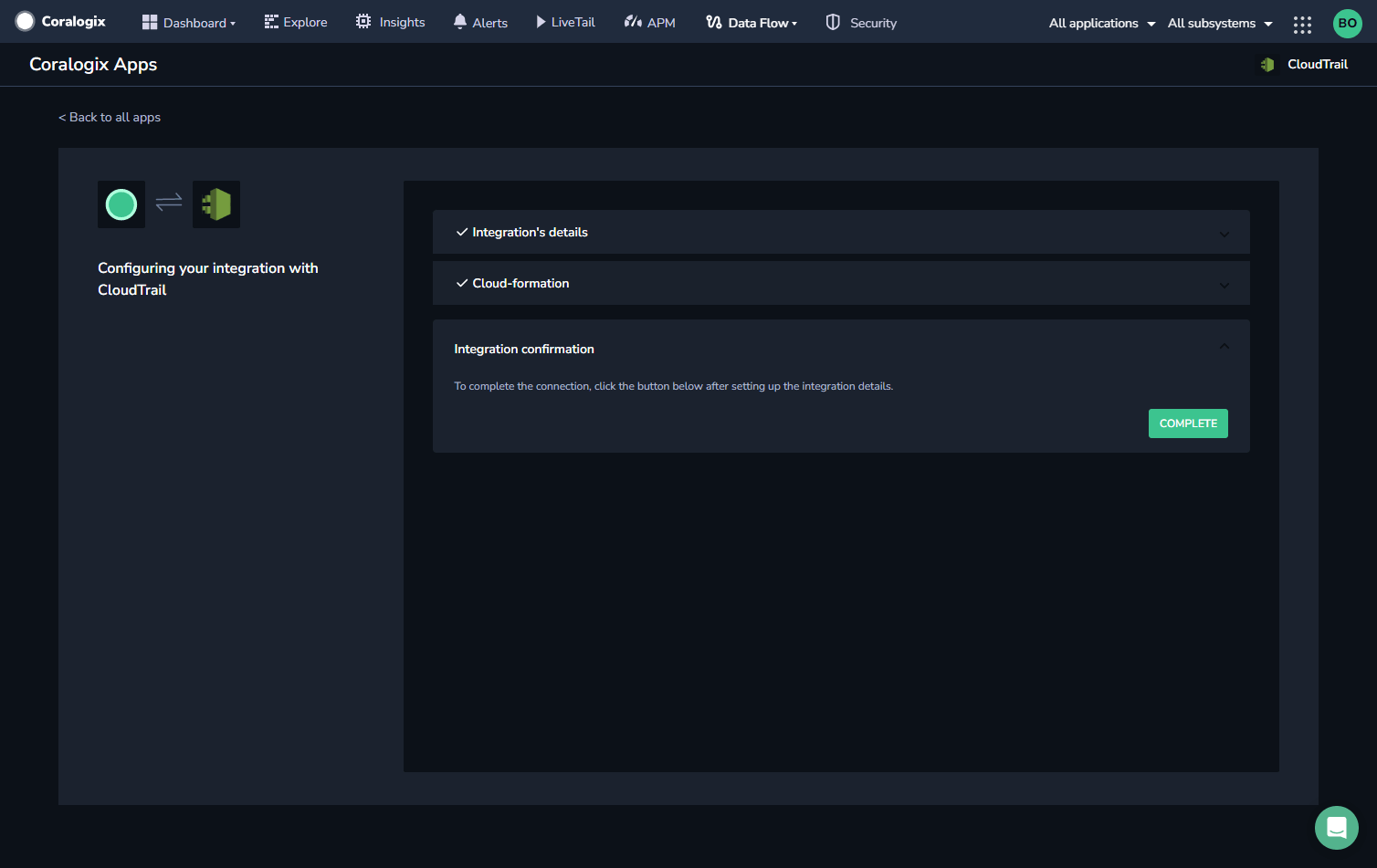Click the CloudTrail label in header
This screenshot has height=868, width=1377.
click(1318, 65)
